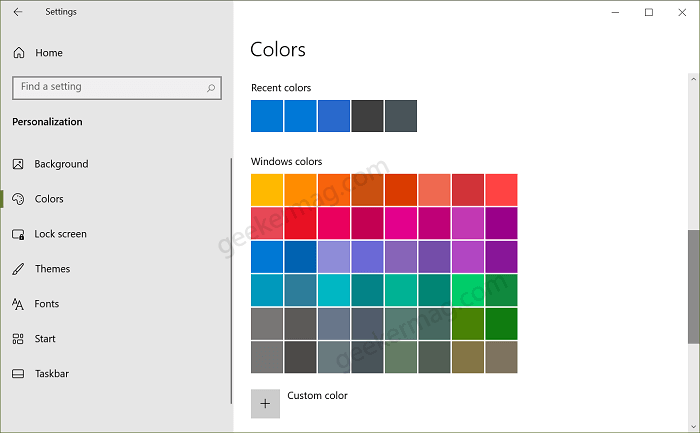The image size is (700, 433).
Task: Go to Lock screen settings
Action: tap(61, 234)
